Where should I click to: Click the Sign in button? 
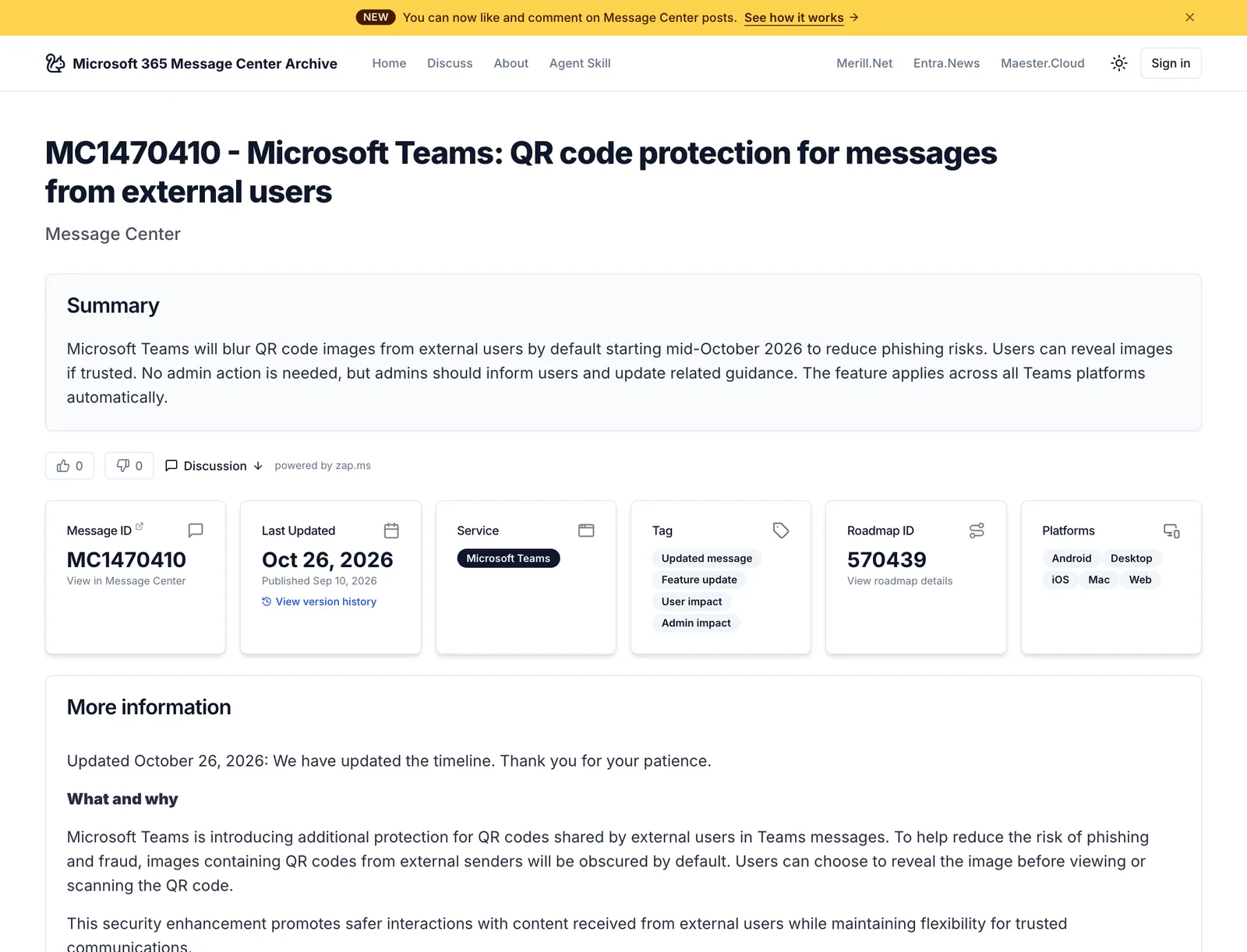pyautogui.click(x=1171, y=63)
